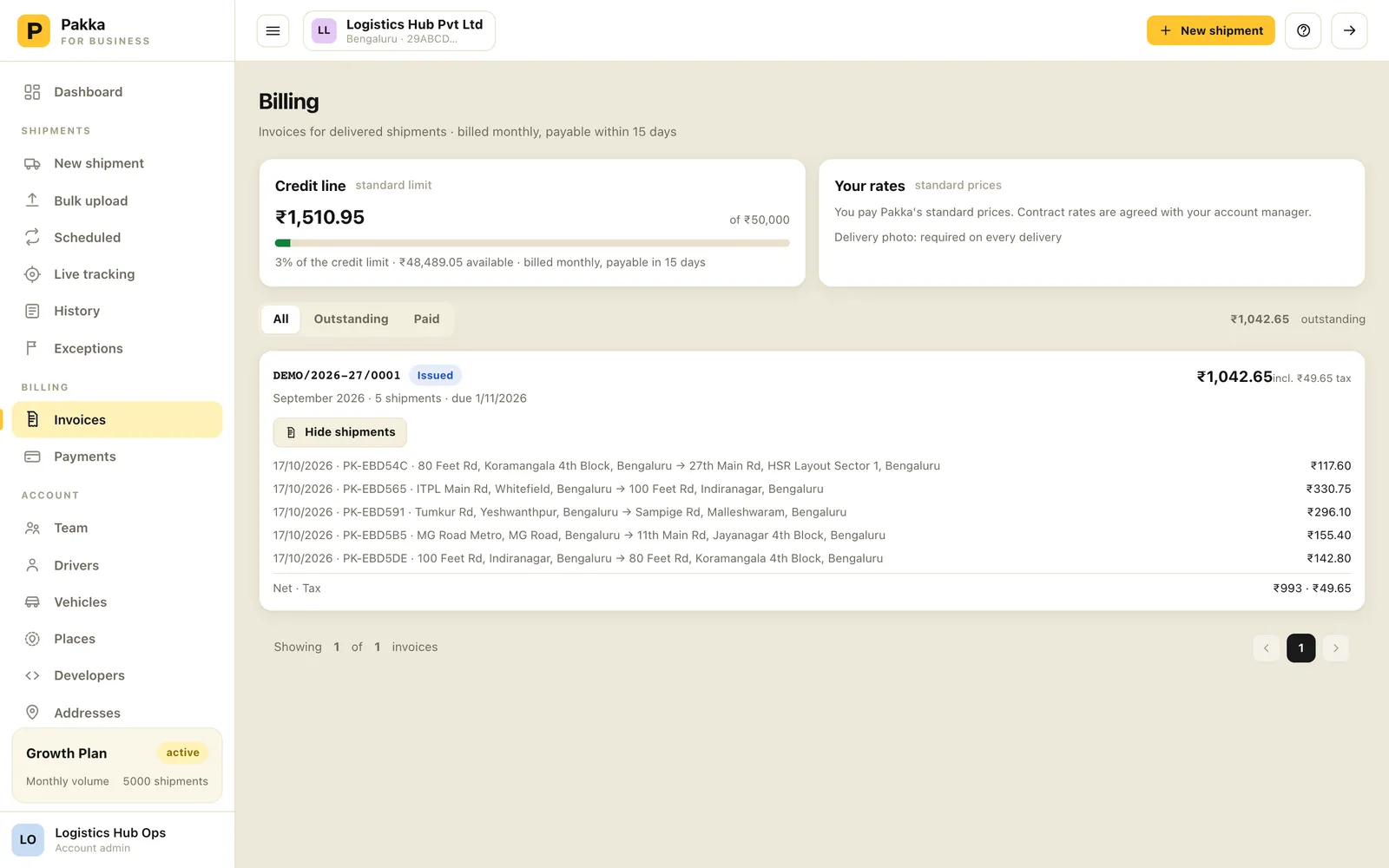The width and height of the screenshot is (1389, 868).
Task: Click the Issued status badge
Action: (x=435, y=376)
